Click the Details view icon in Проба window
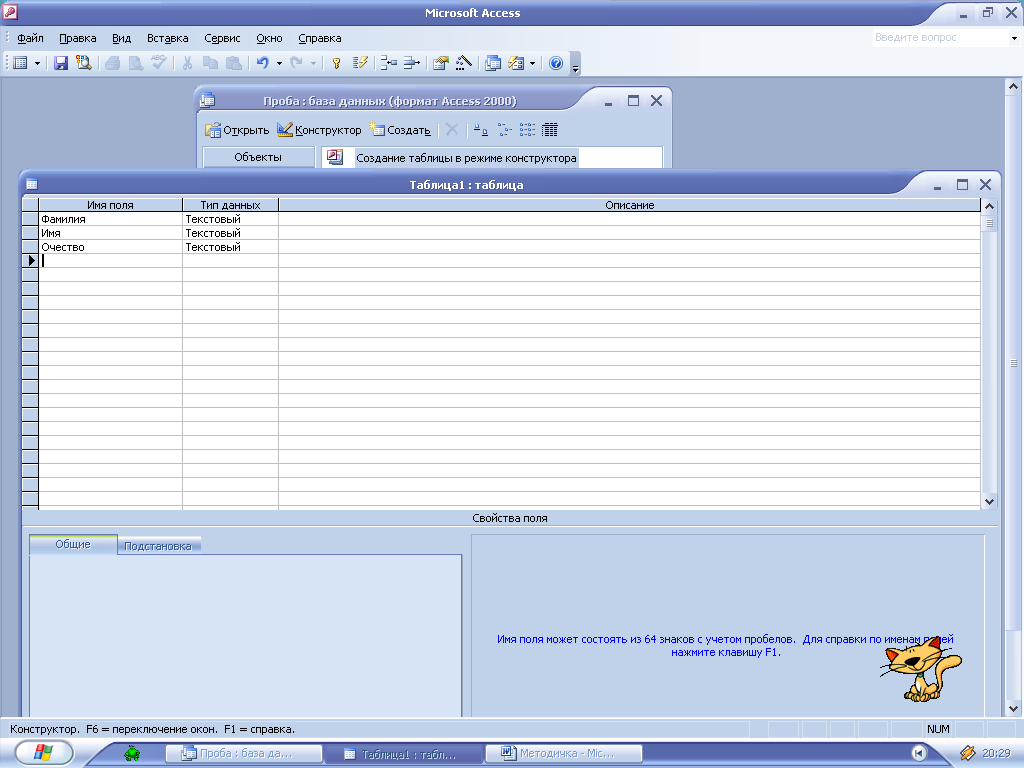Image resolution: width=1024 pixels, height=768 pixels. click(550, 129)
